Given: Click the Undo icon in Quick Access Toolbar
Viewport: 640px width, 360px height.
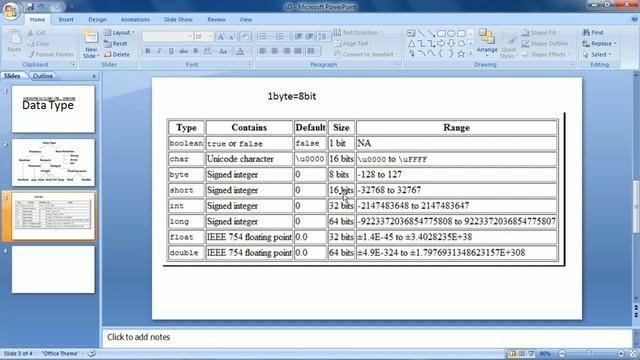Looking at the screenshot, I should [x=42, y=7].
